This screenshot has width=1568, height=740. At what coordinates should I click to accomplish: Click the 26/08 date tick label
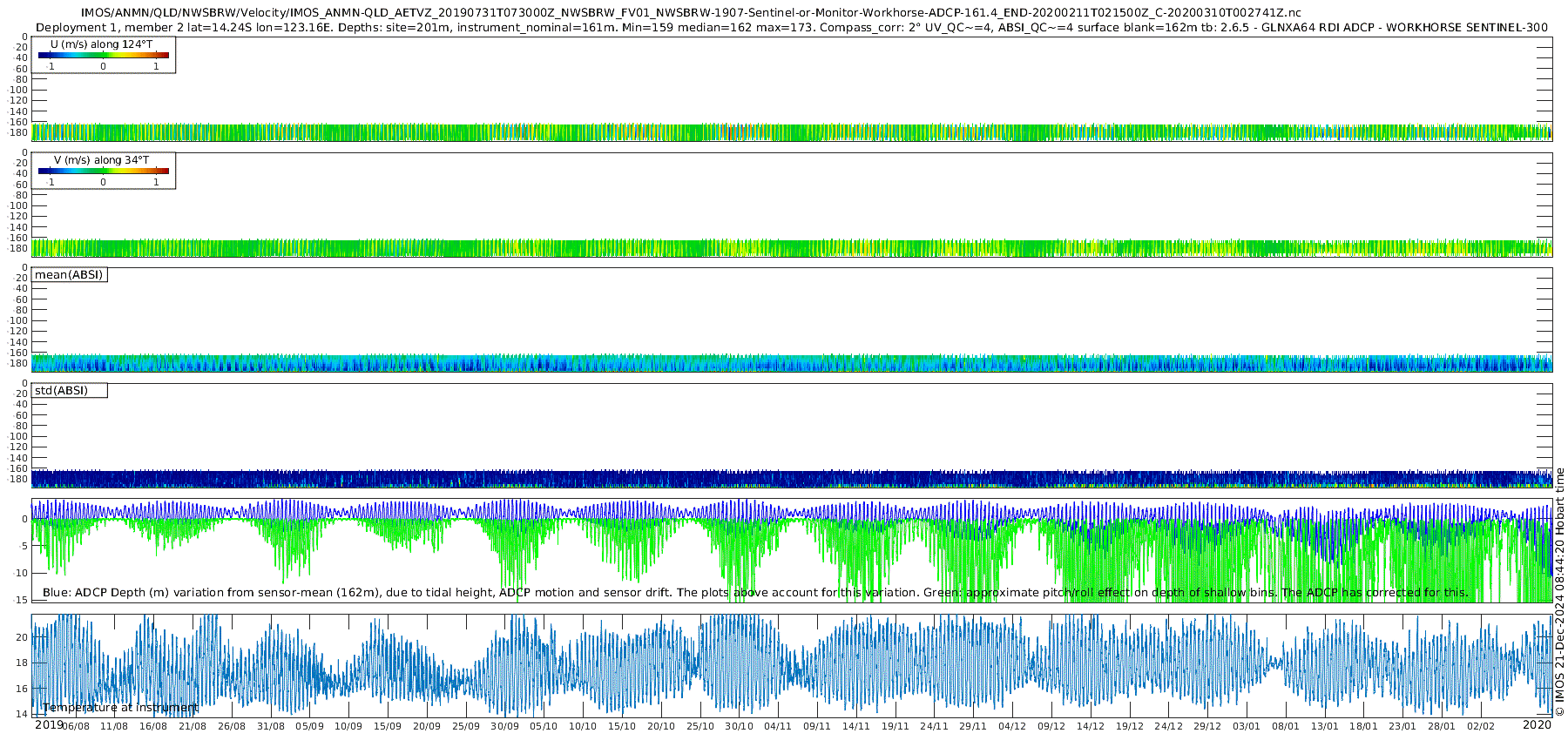coord(232,726)
